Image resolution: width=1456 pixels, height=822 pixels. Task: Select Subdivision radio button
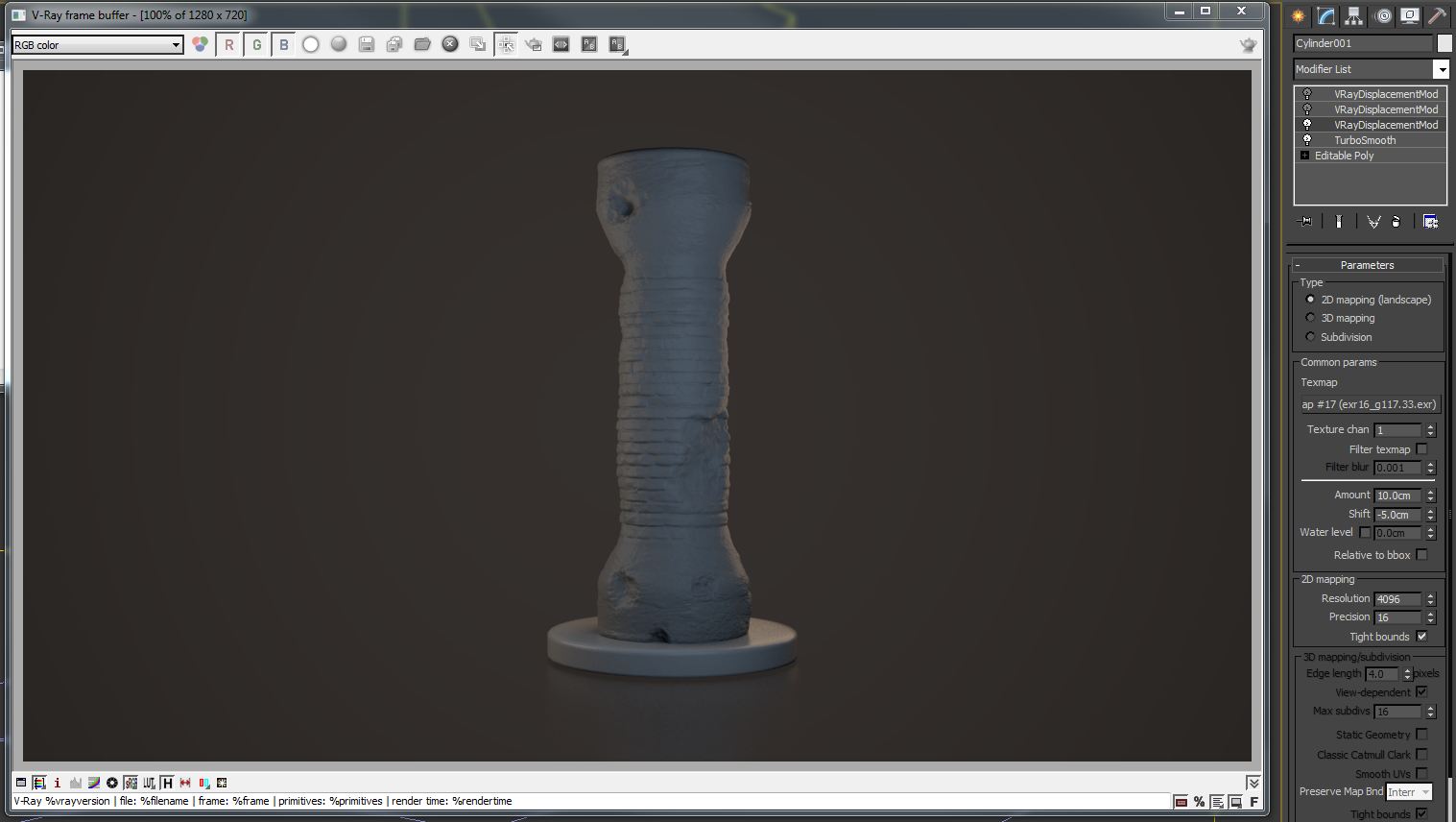coord(1310,337)
